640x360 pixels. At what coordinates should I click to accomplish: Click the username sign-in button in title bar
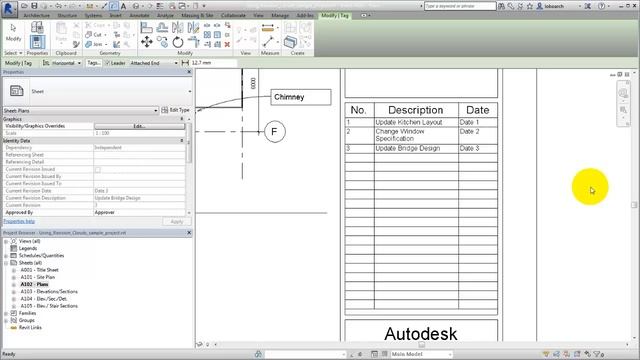551,6
